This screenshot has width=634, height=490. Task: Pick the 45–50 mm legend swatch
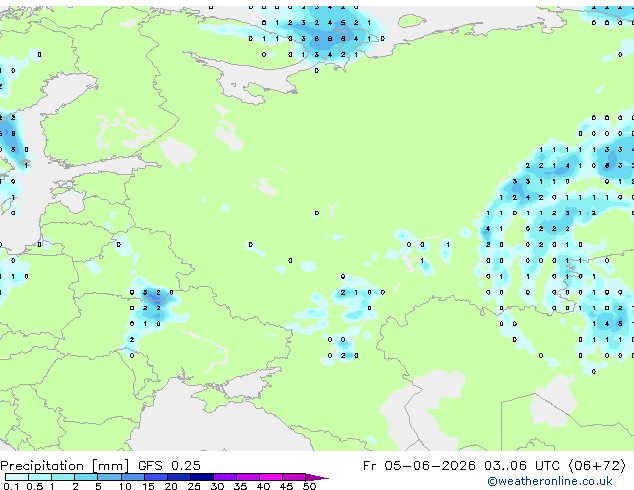click(294, 477)
